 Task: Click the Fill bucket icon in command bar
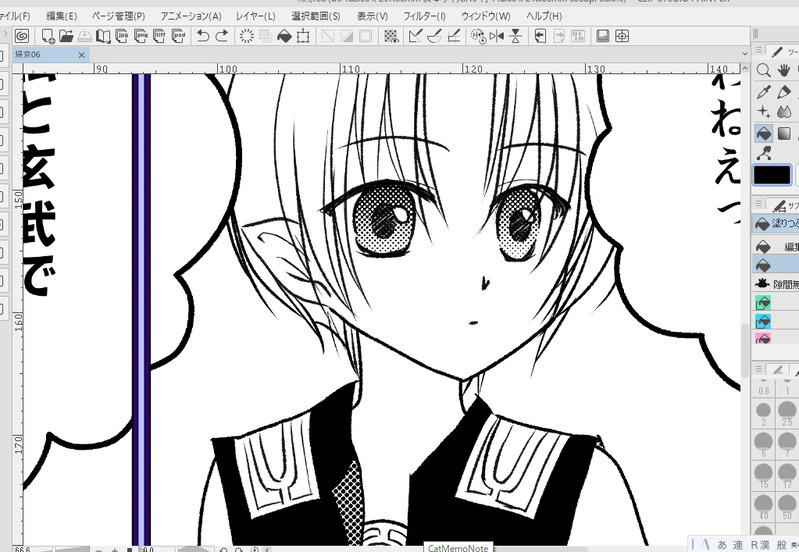[284, 36]
